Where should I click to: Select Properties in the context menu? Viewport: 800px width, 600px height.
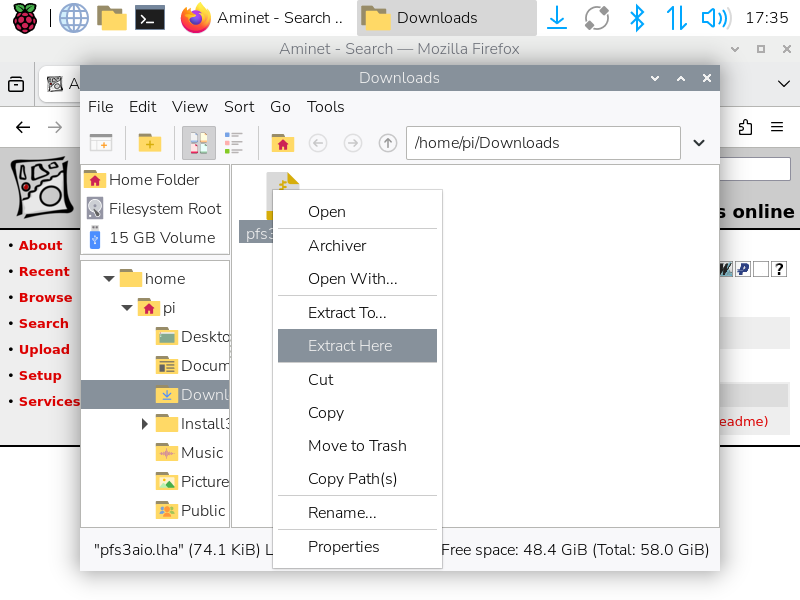[343, 547]
